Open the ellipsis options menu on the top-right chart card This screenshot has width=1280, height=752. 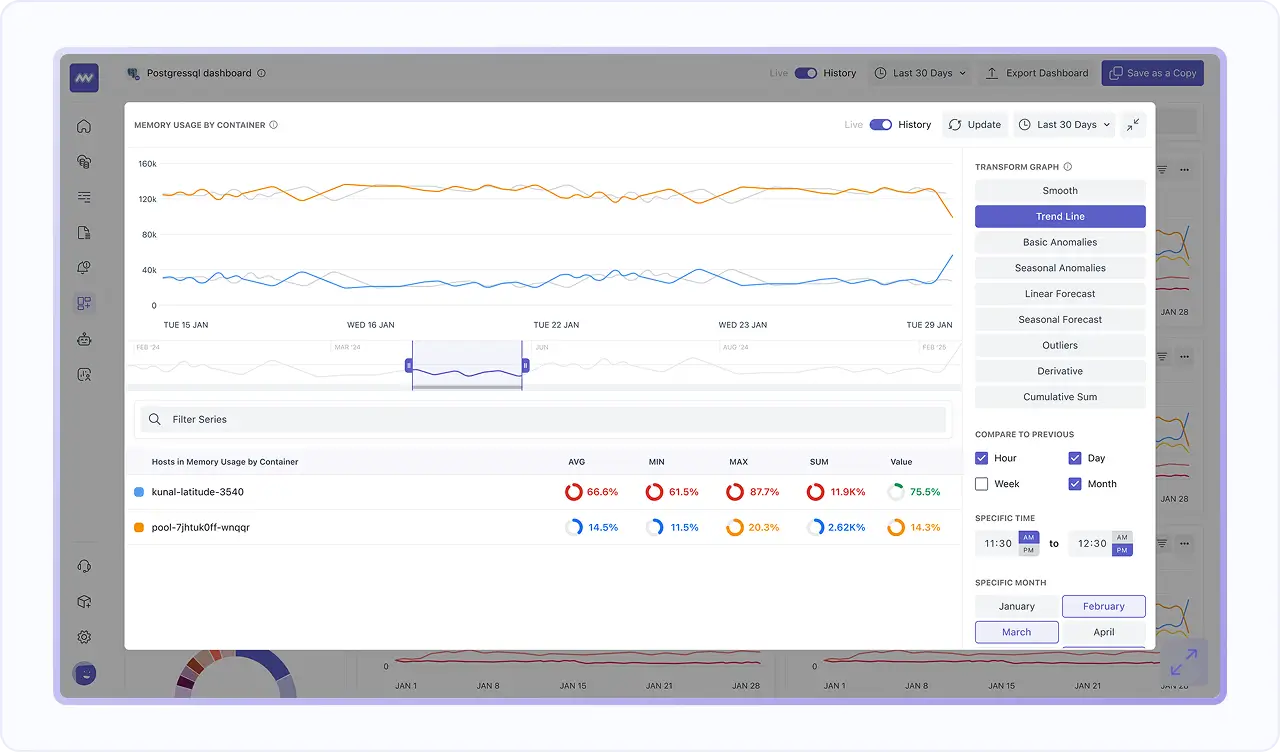pos(1184,170)
